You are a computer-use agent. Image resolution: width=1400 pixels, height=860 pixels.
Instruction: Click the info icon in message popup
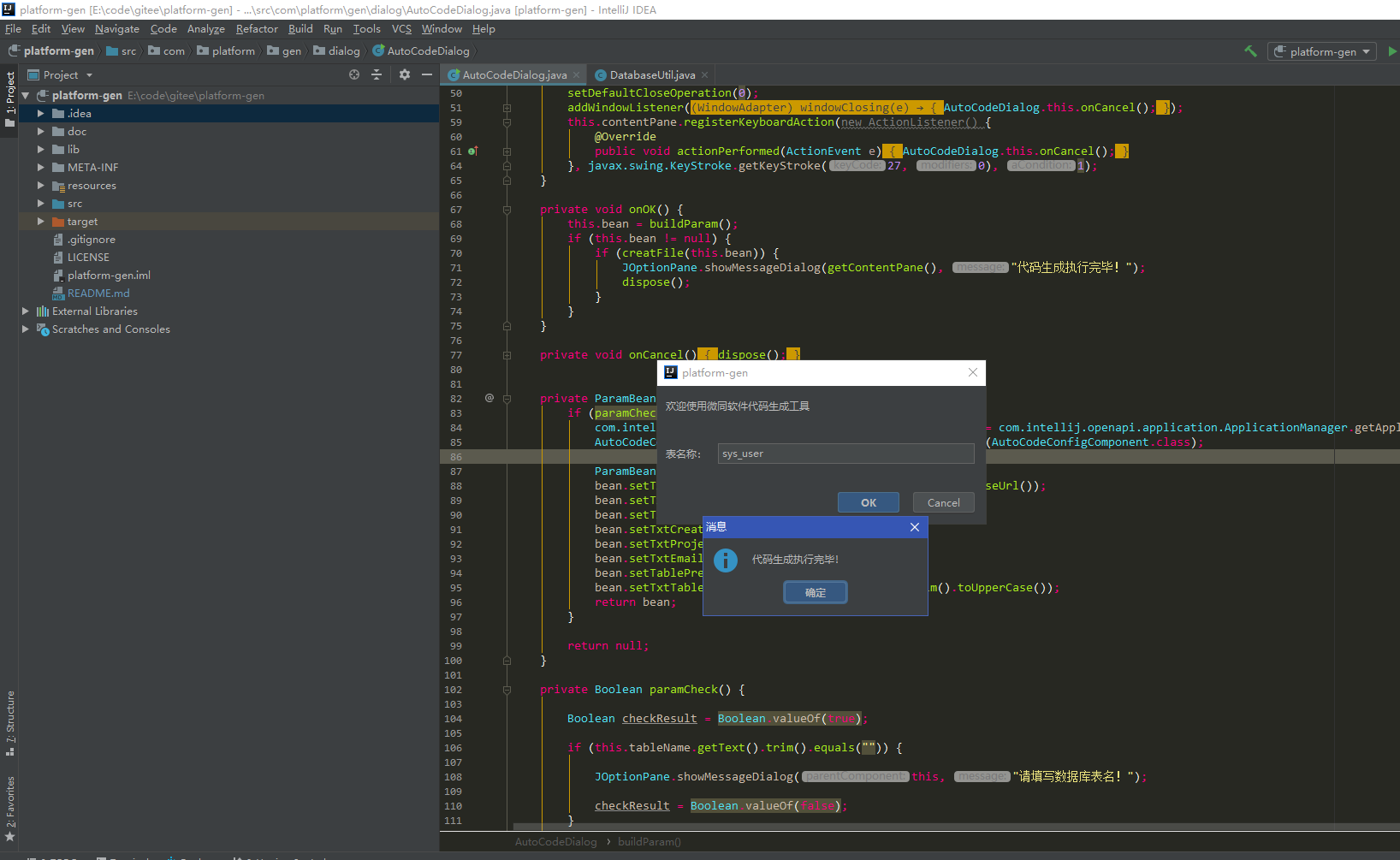(726, 560)
